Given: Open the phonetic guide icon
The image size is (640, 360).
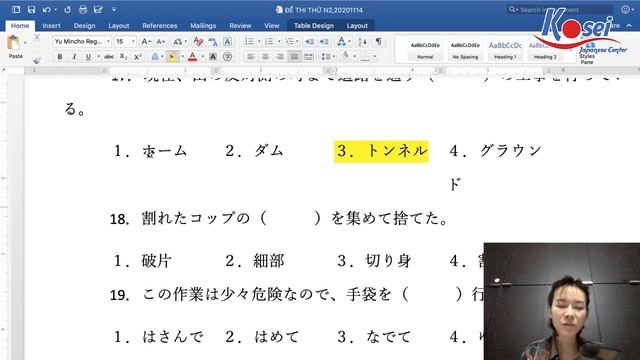Looking at the screenshot, I should pyautogui.click(x=213, y=42).
